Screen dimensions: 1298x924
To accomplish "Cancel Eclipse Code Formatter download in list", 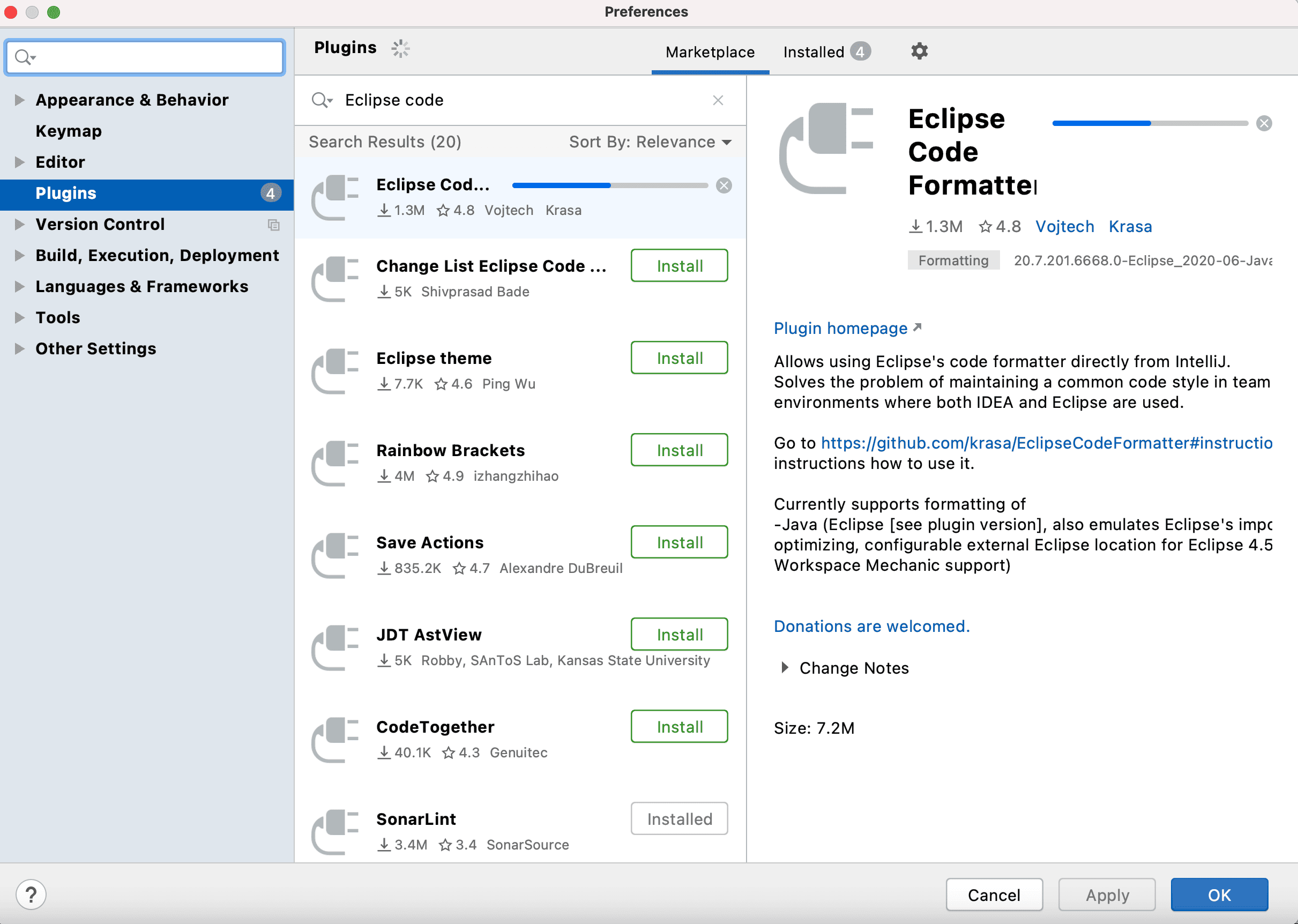I will point(723,185).
